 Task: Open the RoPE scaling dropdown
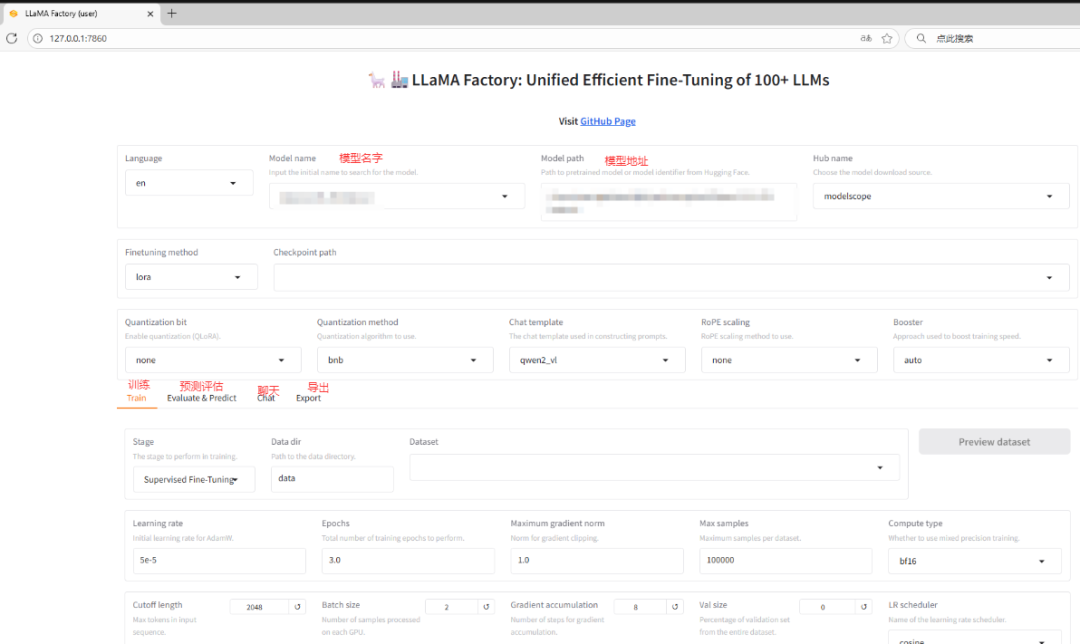(789, 360)
